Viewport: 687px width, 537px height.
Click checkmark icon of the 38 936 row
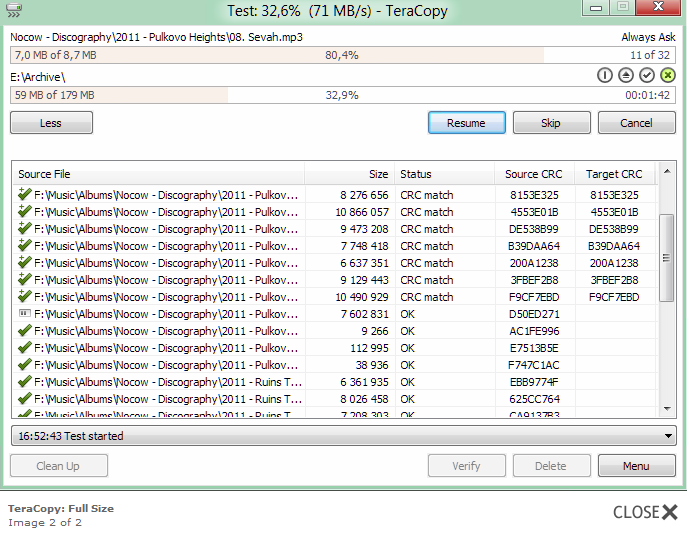click(x=25, y=365)
